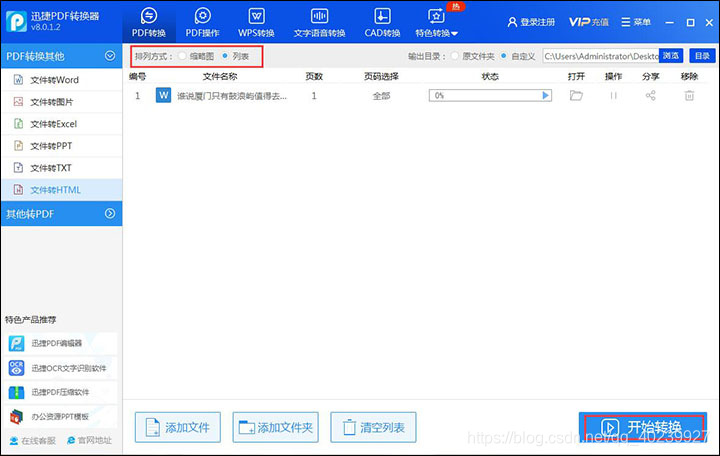Click the 热 hot badge on 特色转换
The image size is (720, 456).
(456, 6)
